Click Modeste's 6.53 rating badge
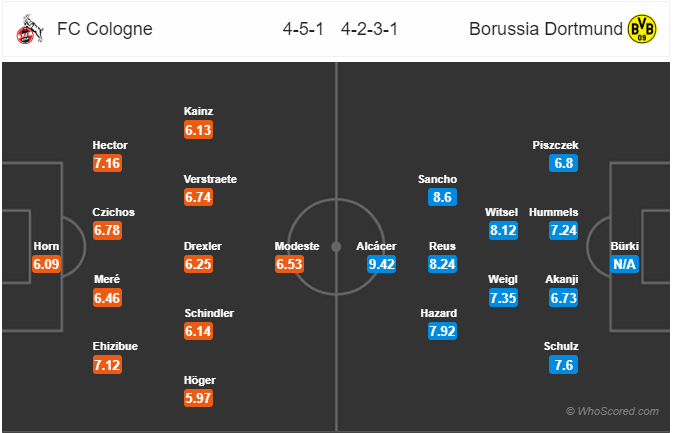The height and width of the screenshot is (433, 674). click(289, 264)
